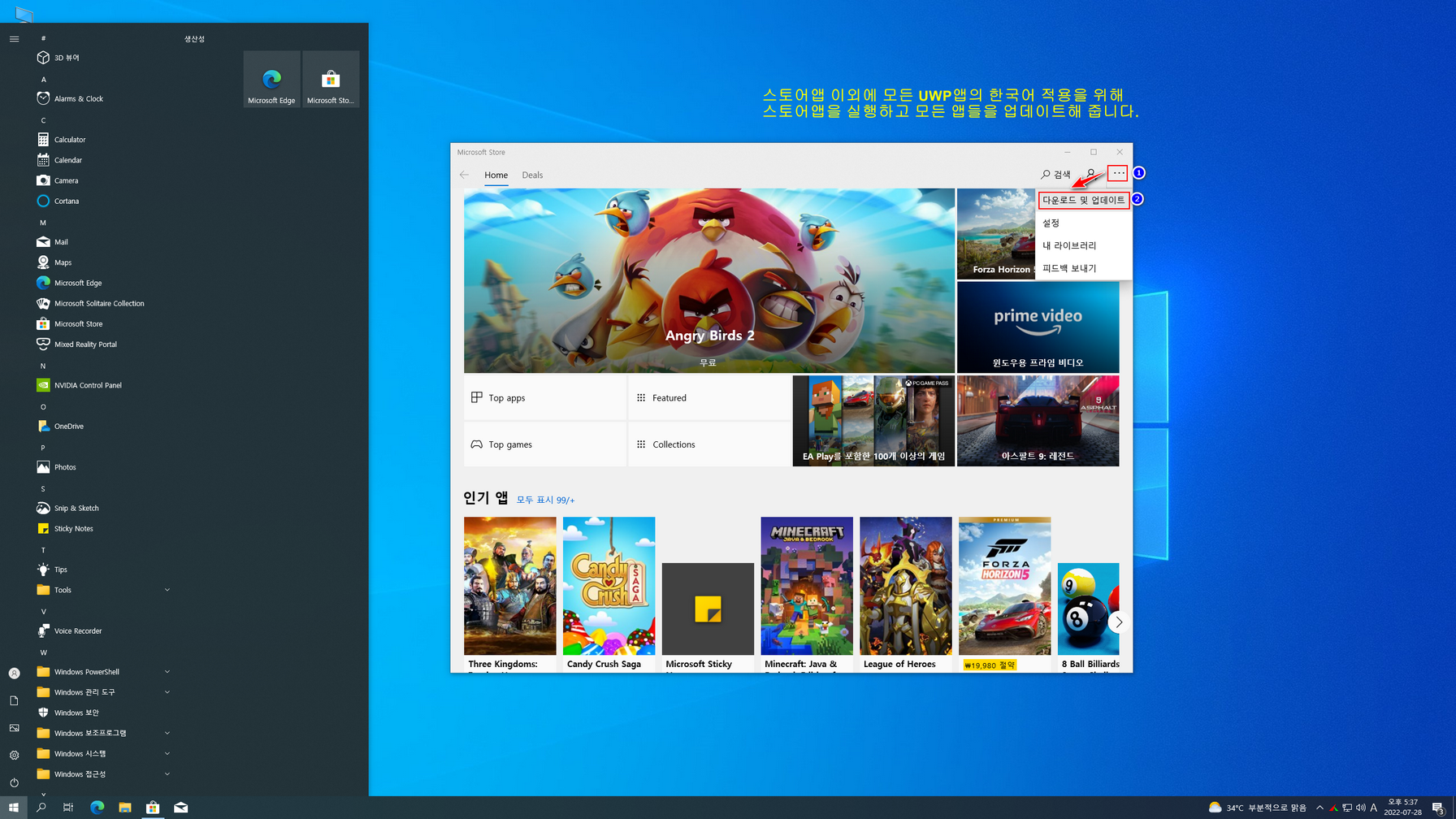Open Windows 보안 from Start list
Viewport: 1456px width, 819px height.
102,713
